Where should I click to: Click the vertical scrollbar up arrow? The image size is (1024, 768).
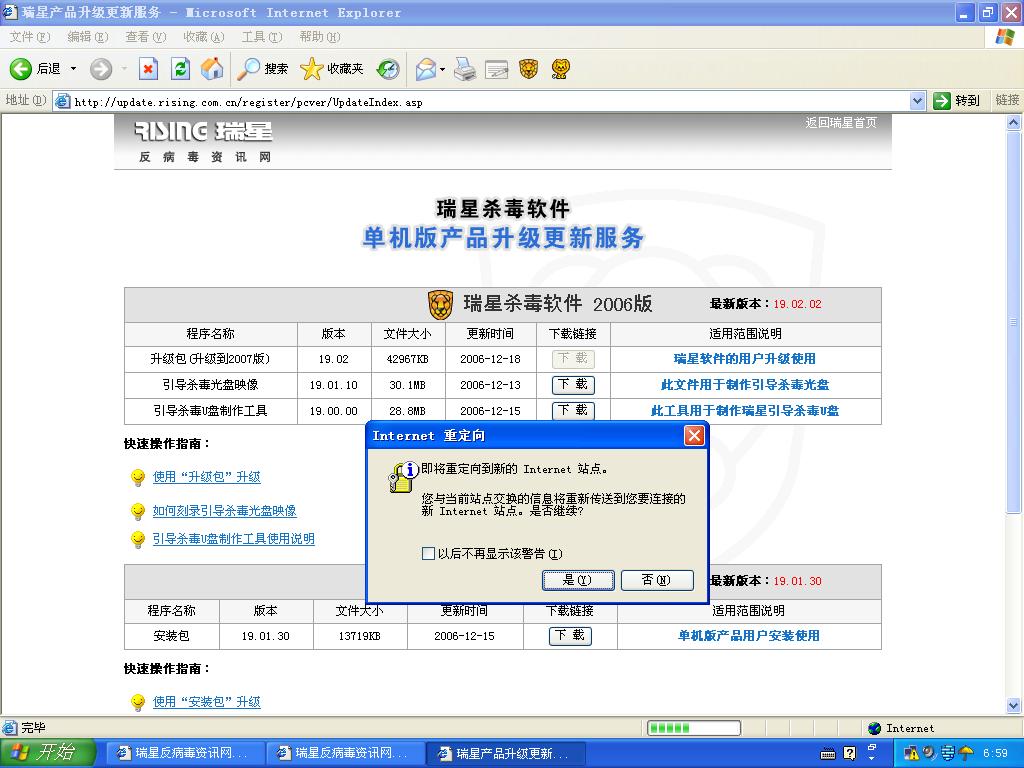pos(1014,122)
